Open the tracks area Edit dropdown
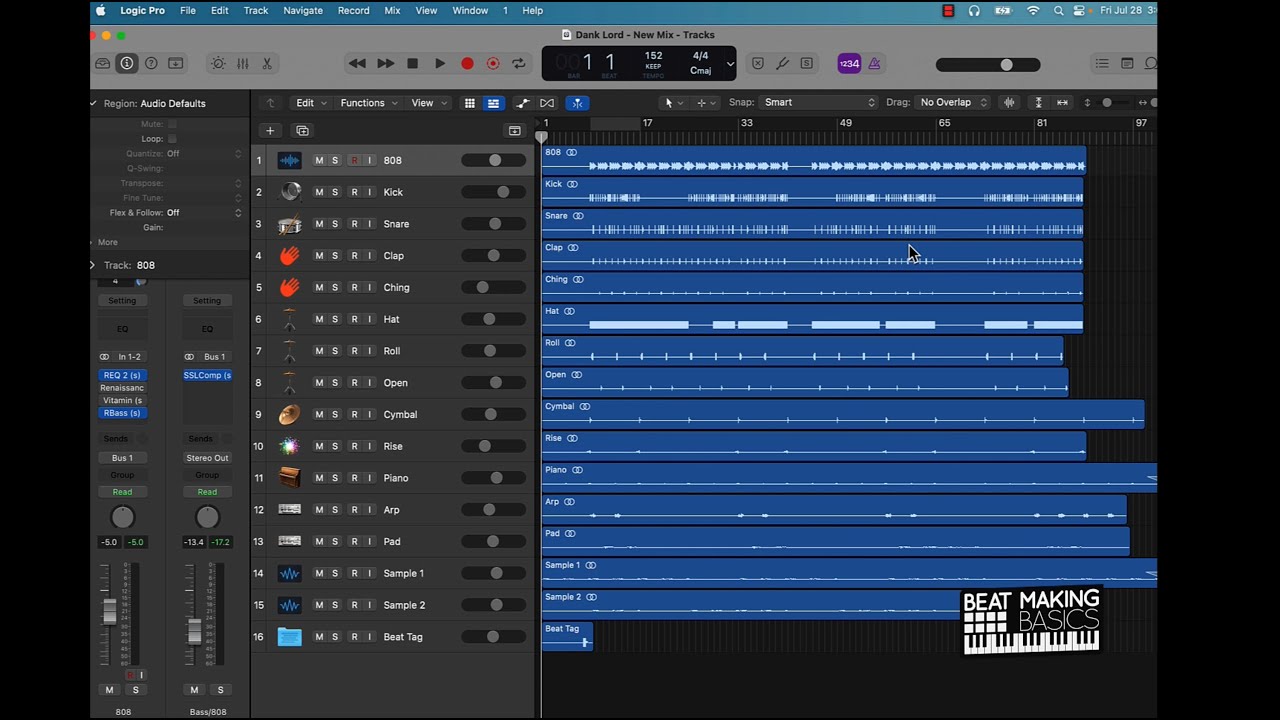The image size is (1280, 720). (x=311, y=103)
